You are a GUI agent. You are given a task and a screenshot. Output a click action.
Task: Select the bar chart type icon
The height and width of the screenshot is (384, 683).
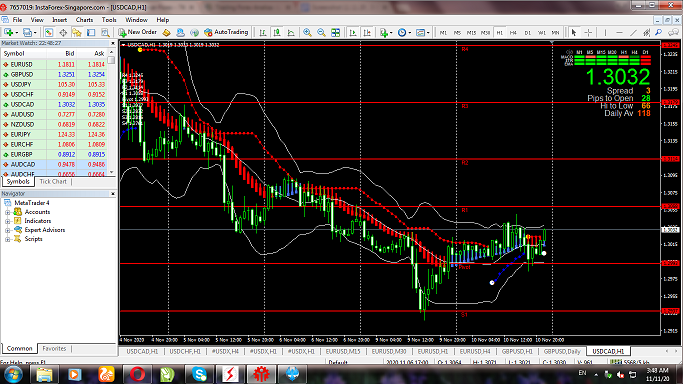(x=263, y=33)
